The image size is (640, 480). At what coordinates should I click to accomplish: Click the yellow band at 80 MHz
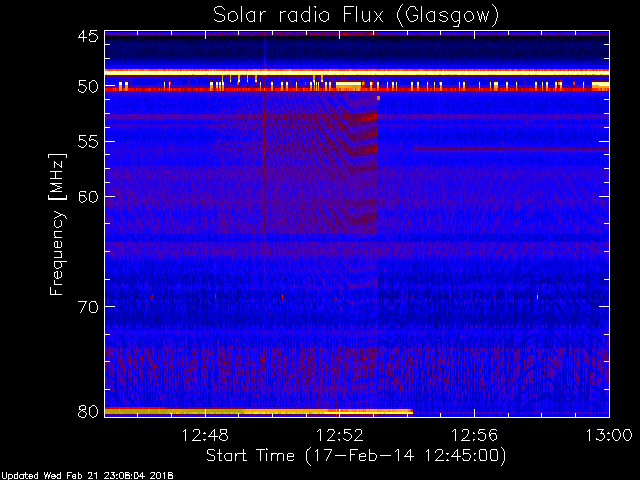coord(259,411)
